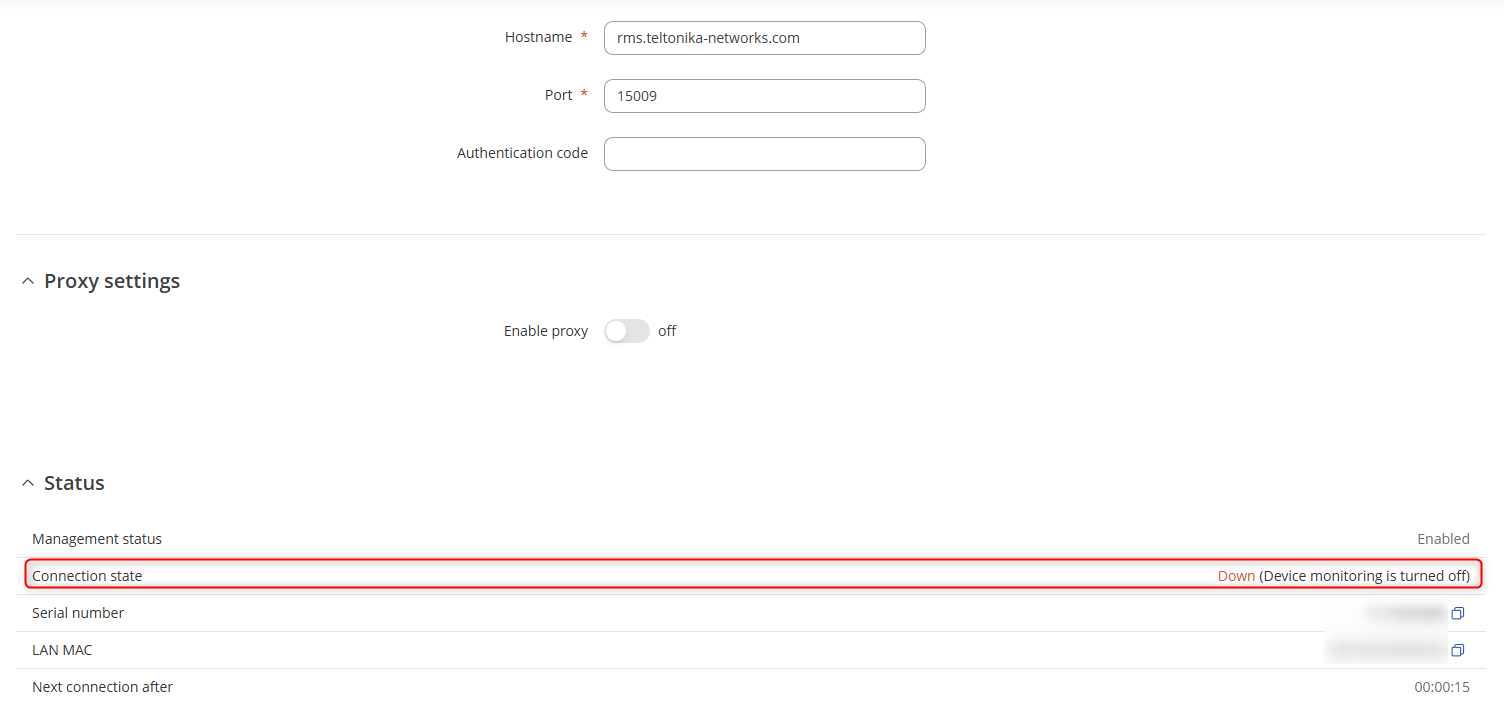Collapse the Status section chevron arrow
This screenshot has height=710, width=1504.
click(x=28, y=484)
